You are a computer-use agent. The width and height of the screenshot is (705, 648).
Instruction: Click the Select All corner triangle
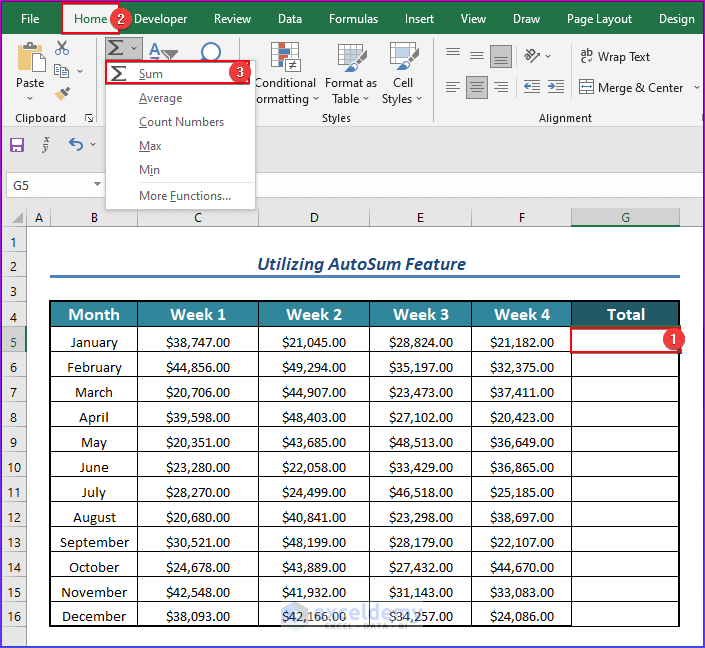point(18,218)
